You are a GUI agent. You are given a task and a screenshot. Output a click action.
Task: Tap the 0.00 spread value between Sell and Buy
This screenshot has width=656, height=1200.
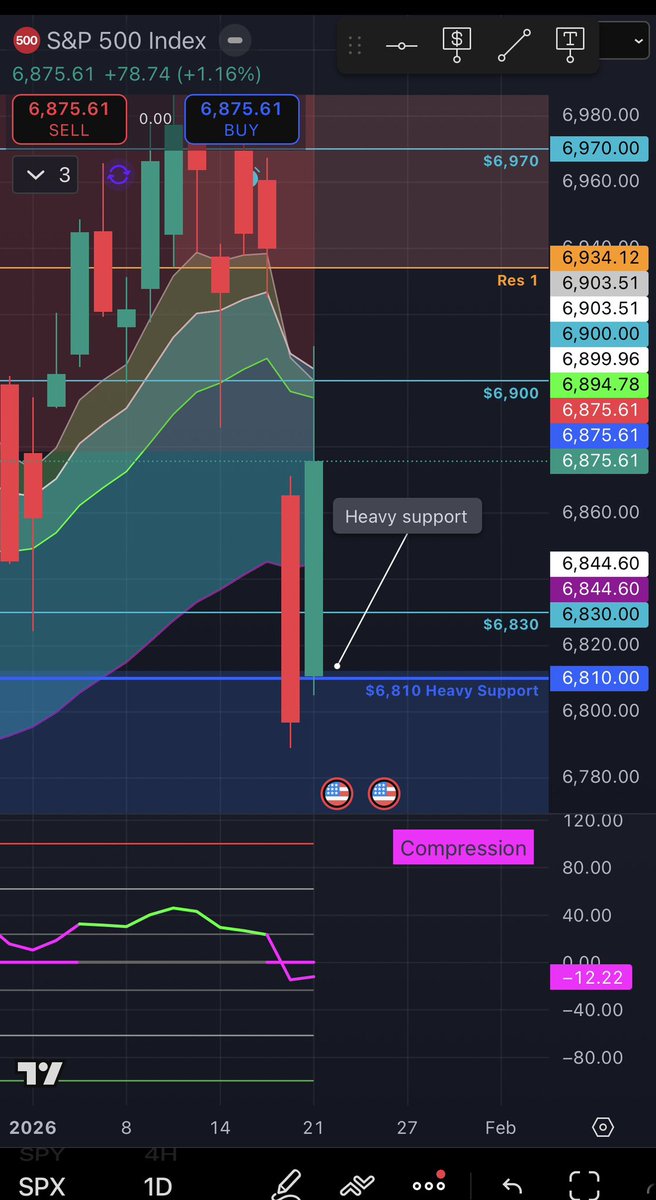(155, 118)
